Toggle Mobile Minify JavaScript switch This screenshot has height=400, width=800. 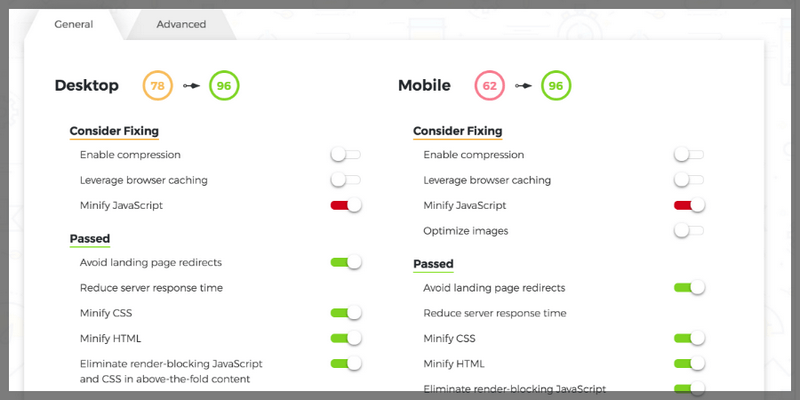[689, 205]
